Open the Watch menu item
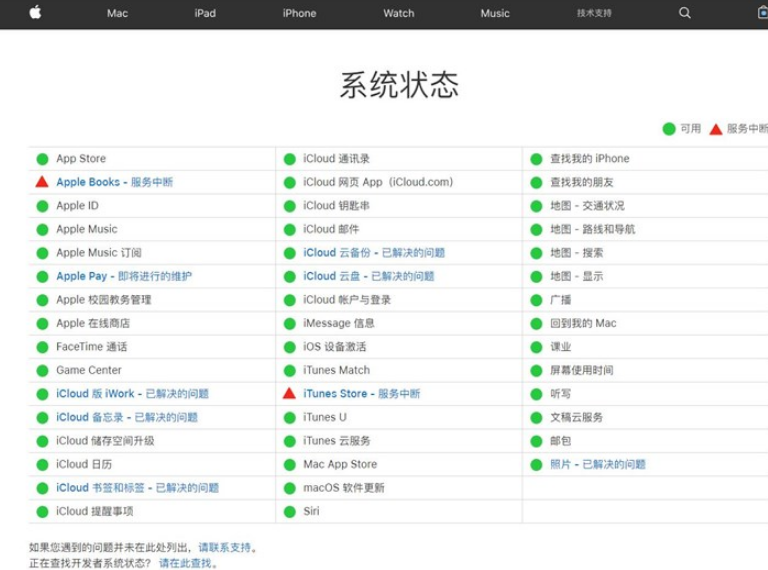Screen dimensions: 768x570 coord(399,13)
